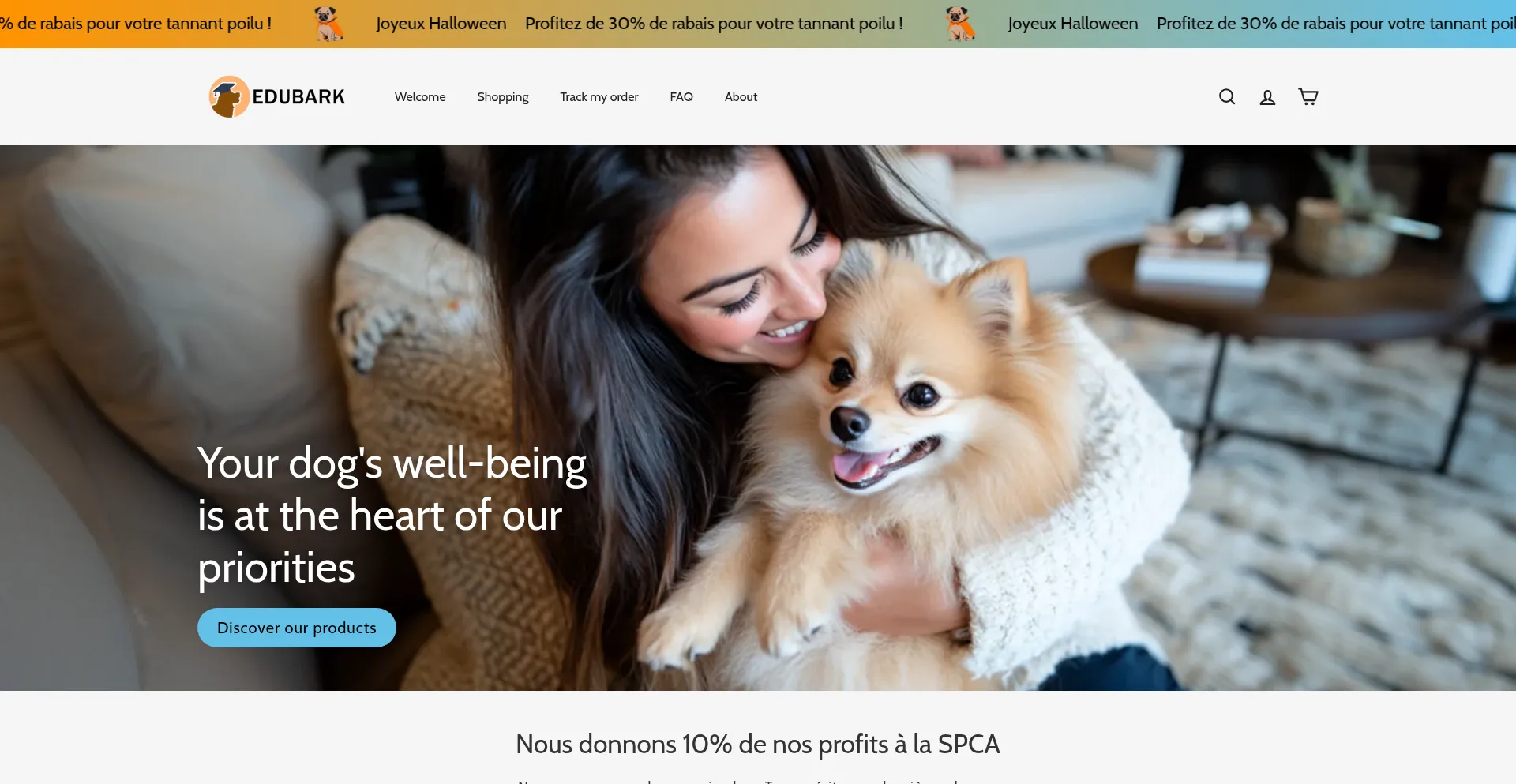Open the FAQ page link

tap(681, 96)
